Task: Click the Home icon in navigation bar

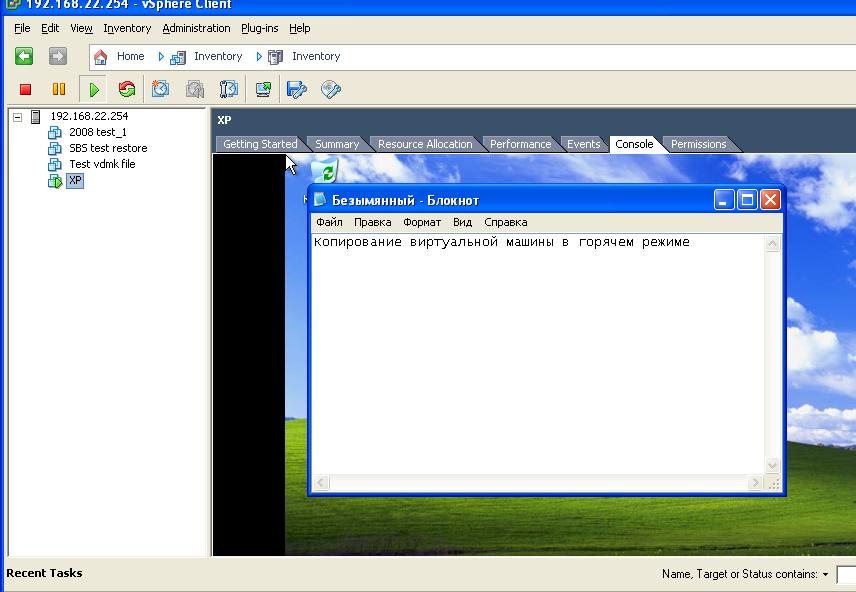Action: point(100,57)
